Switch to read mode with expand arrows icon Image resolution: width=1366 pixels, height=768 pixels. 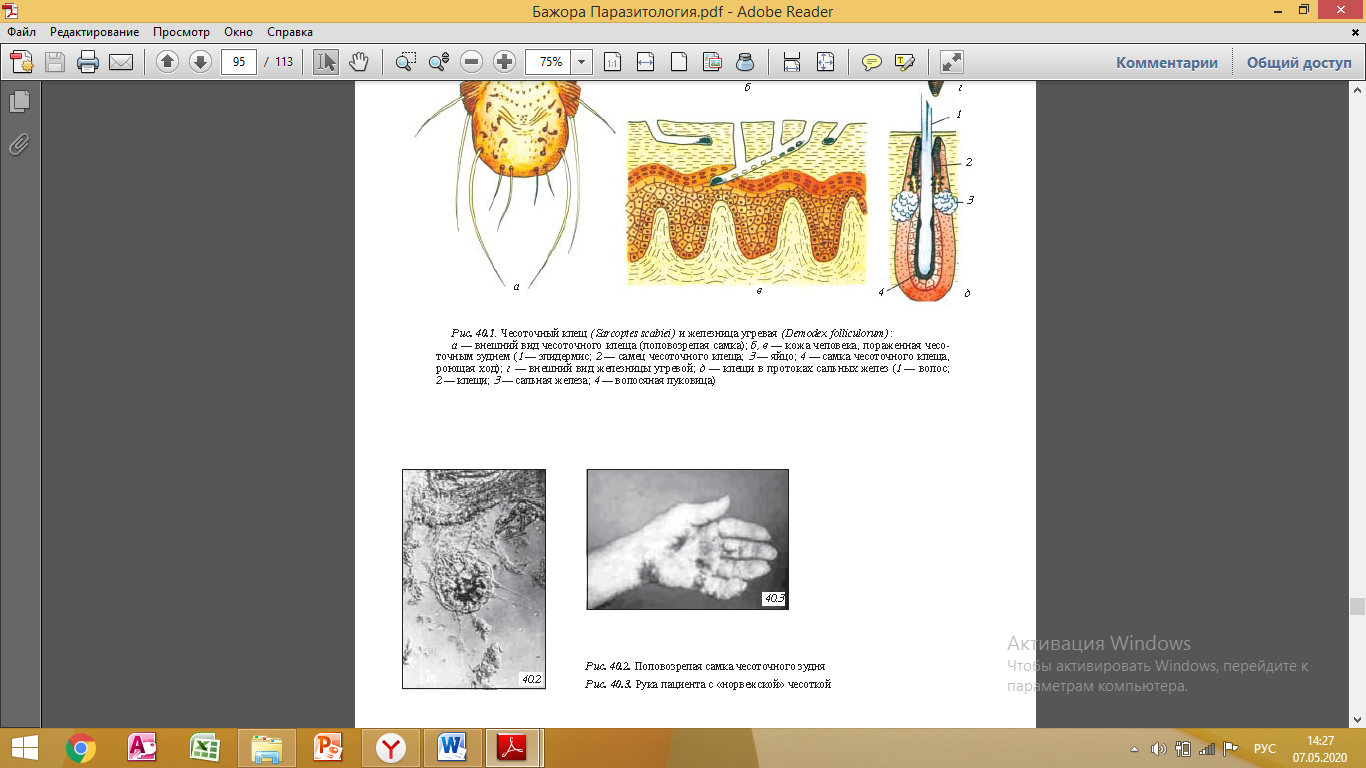(952, 62)
